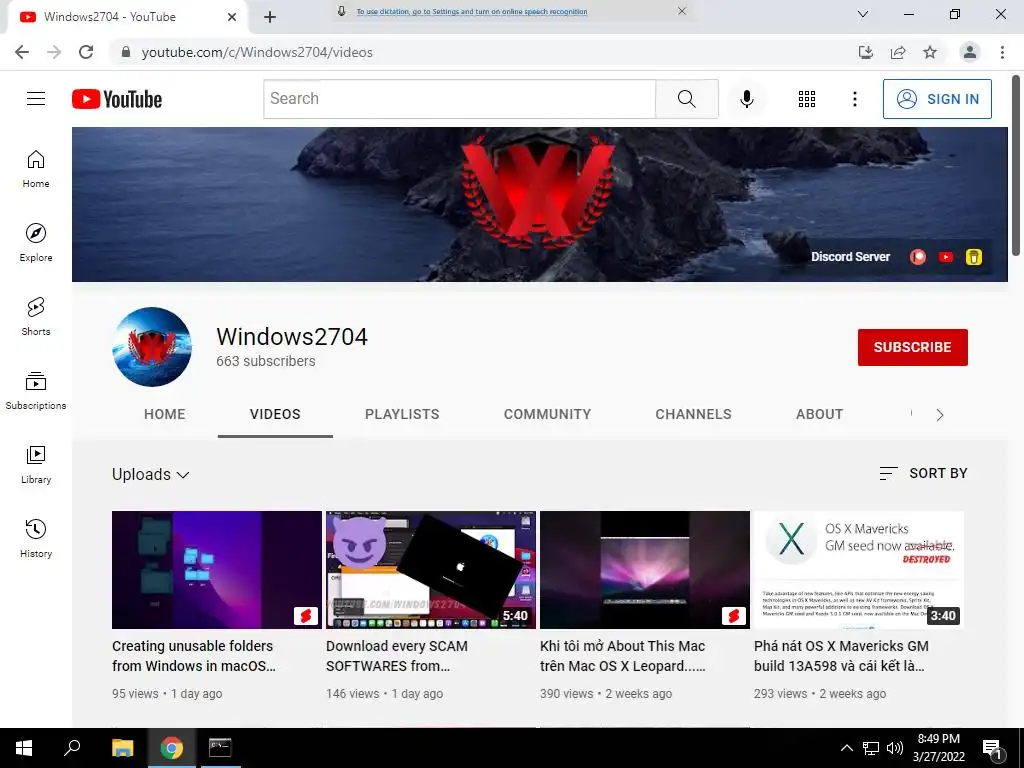Open the YouTube apps grid

coord(807,99)
